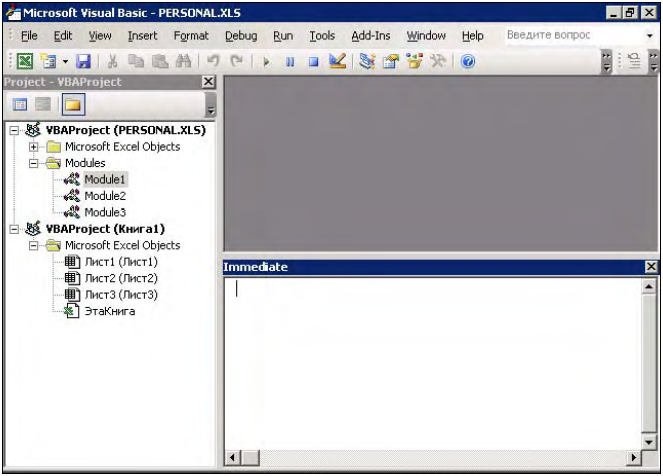Viewport: 663px width, 476px height.
Task: Select Module1 in the project tree
Action: click(105, 180)
